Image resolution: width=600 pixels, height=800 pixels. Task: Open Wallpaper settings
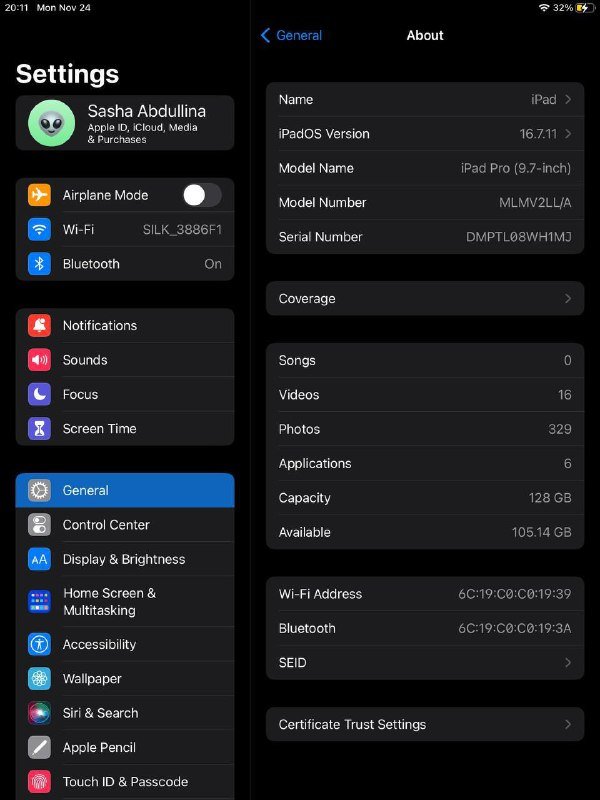pos(125,679)
